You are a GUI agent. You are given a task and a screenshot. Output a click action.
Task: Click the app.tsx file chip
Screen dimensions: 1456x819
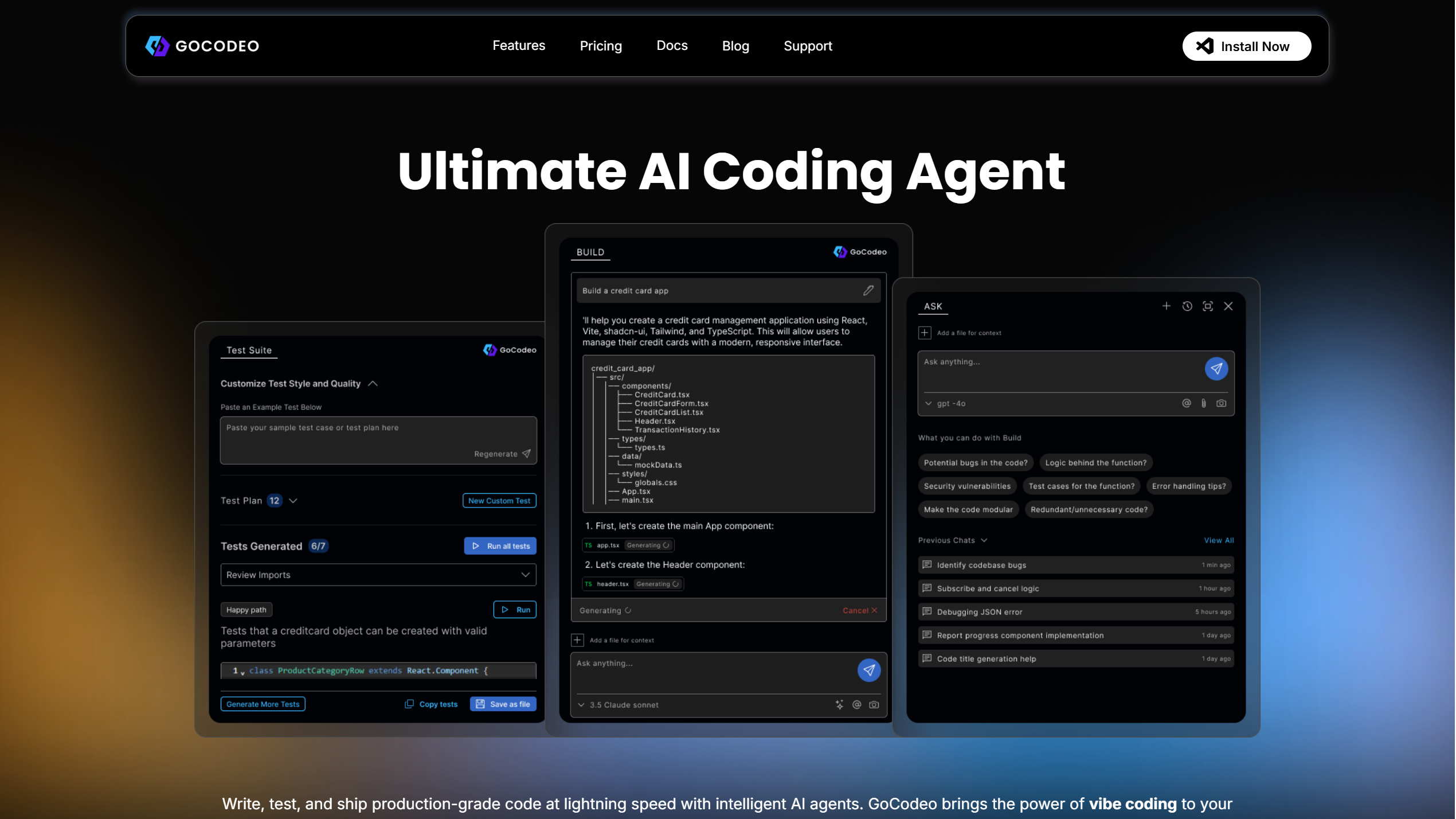628,545
